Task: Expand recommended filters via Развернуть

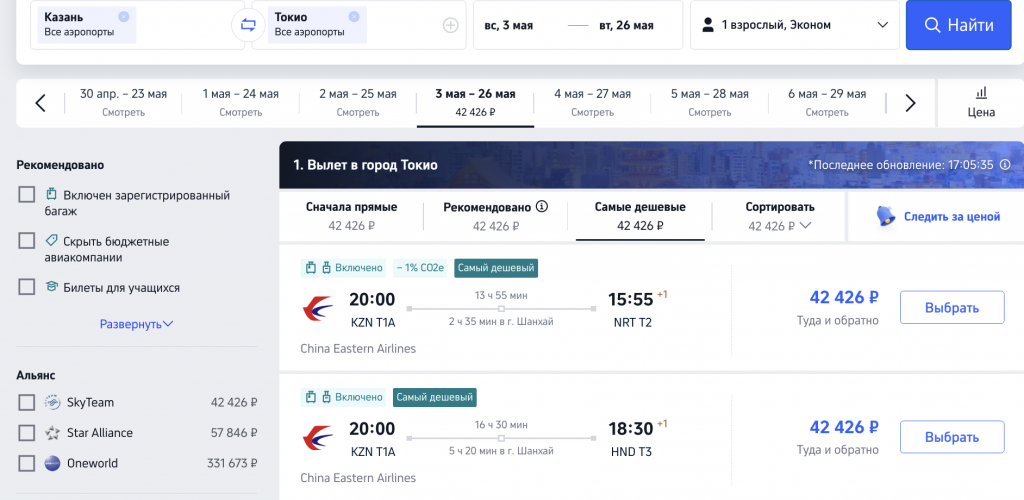Action: [136, 324]
